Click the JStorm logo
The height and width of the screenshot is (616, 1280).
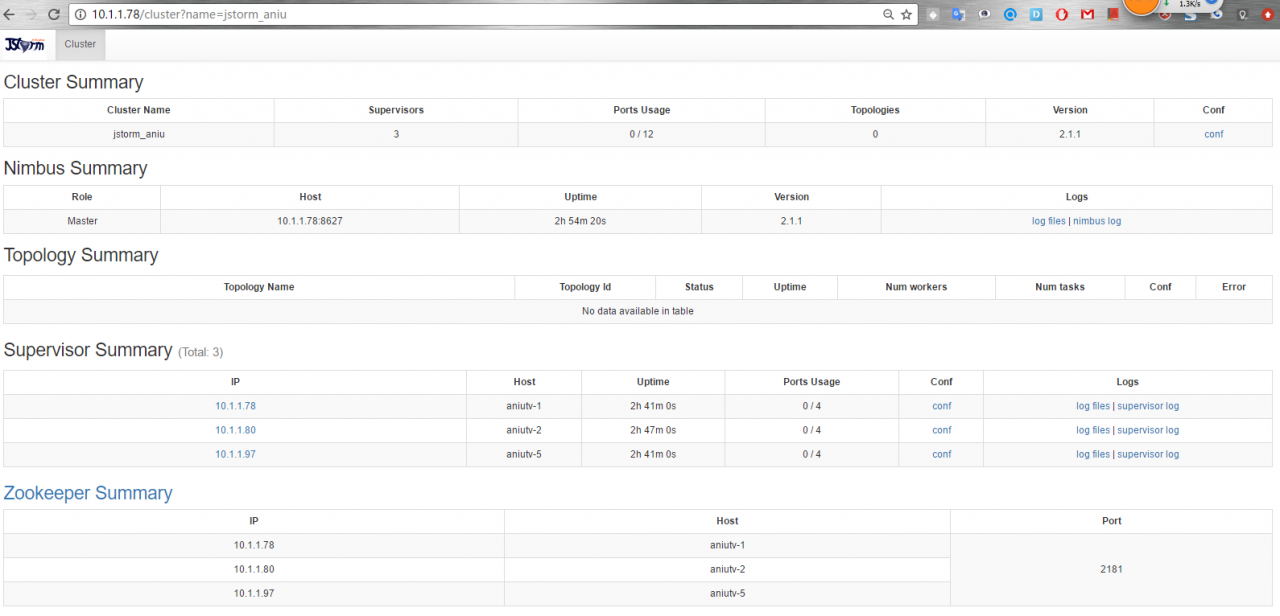click(x=24, y=44)
